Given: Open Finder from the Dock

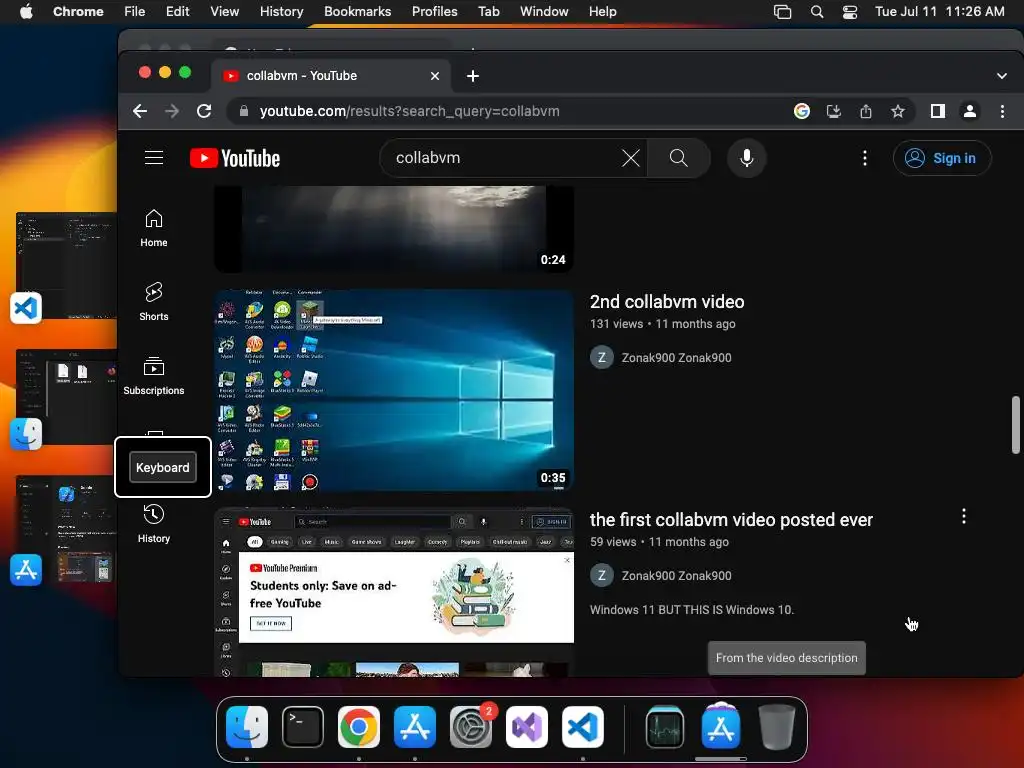Looking at the screenshot, I should pyautogui.click(x=247, y=727).
